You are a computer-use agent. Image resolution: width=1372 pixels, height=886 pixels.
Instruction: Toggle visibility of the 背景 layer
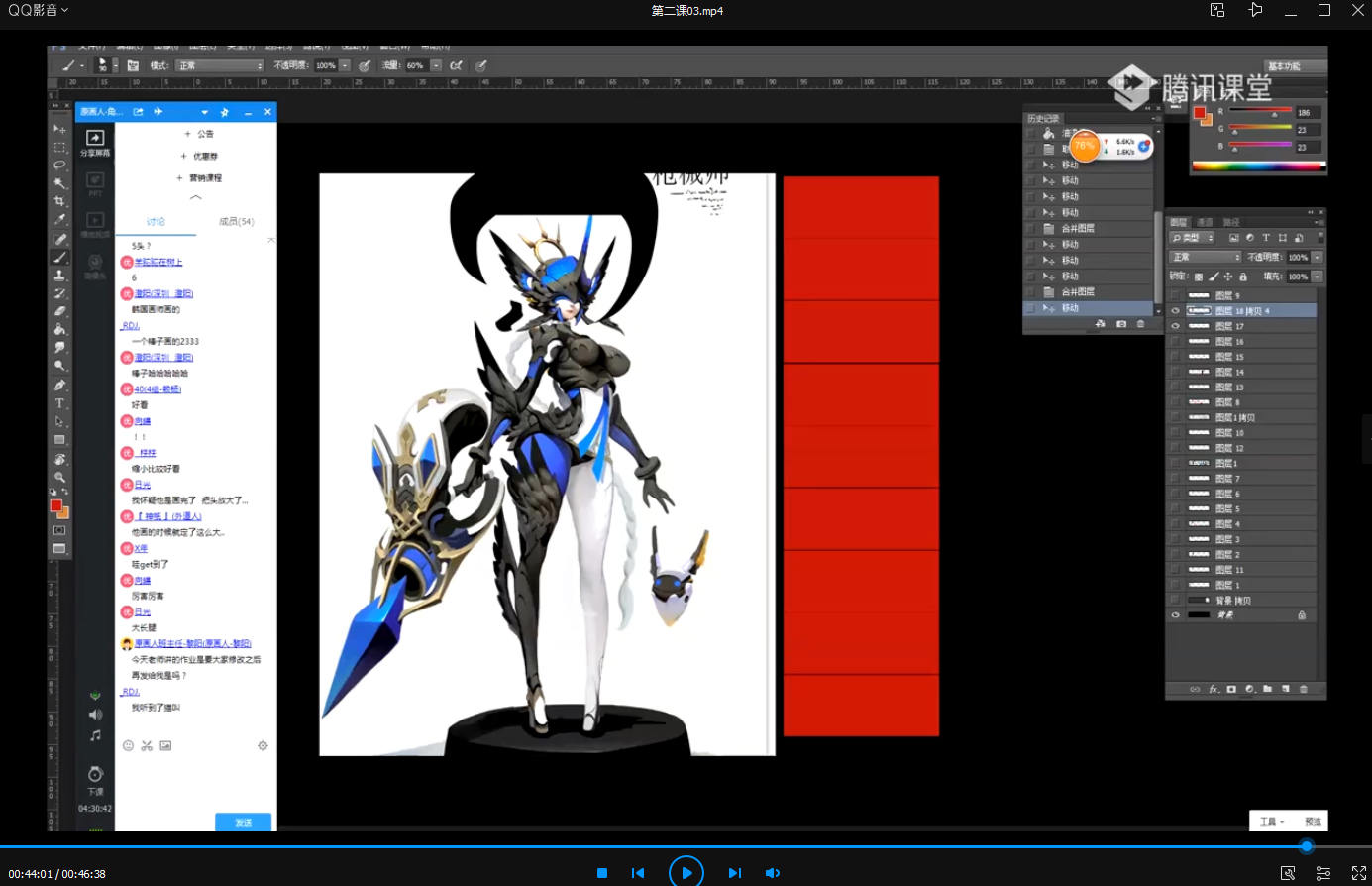(x=1176, y=615)
